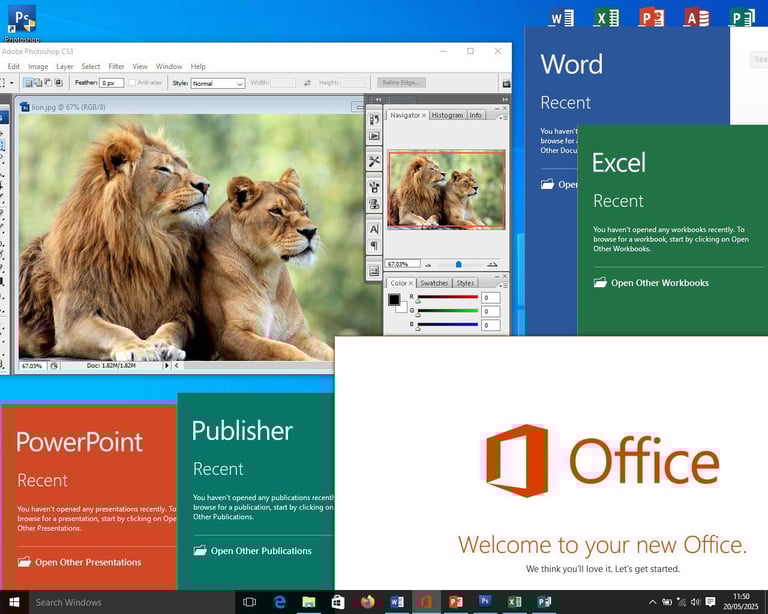Open the History panel icon in Photoshop dock

(x=374, y=119)
